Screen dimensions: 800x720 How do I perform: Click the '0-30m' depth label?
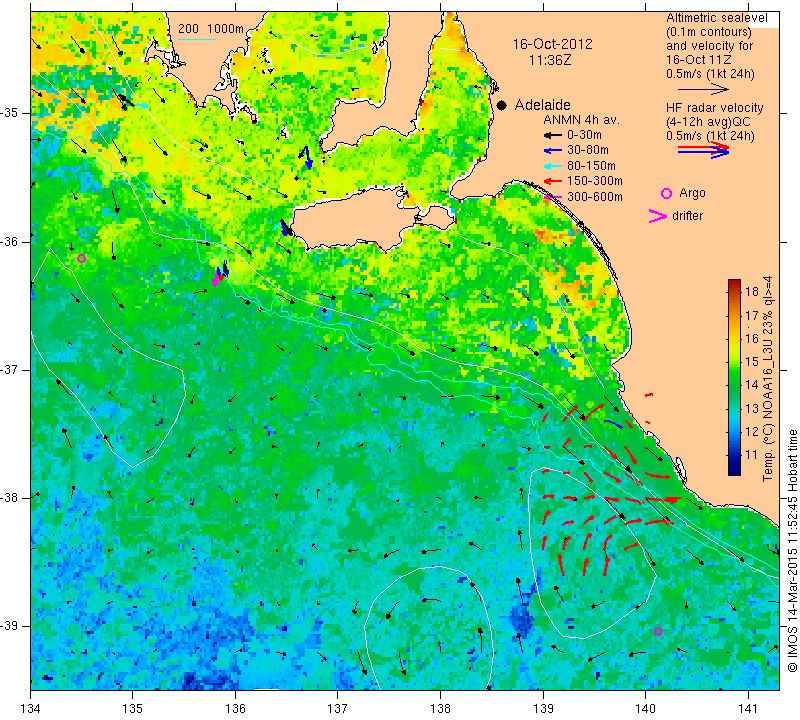click(x=584, y=135)
